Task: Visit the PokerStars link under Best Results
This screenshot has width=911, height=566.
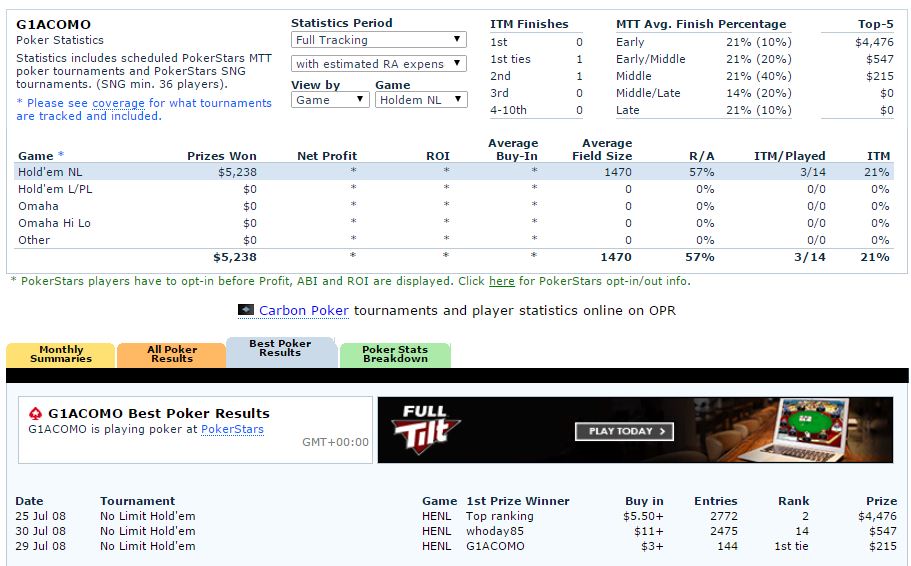Action: pyautogui.click(x=232, y=429)
